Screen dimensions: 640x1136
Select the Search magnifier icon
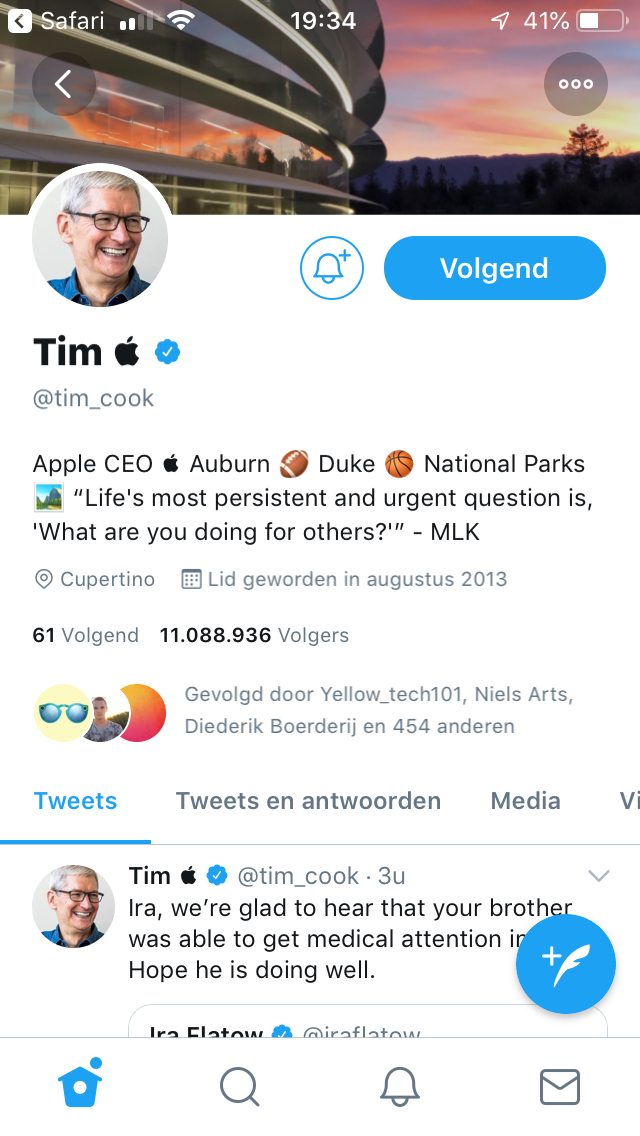tap(240, 1086)
